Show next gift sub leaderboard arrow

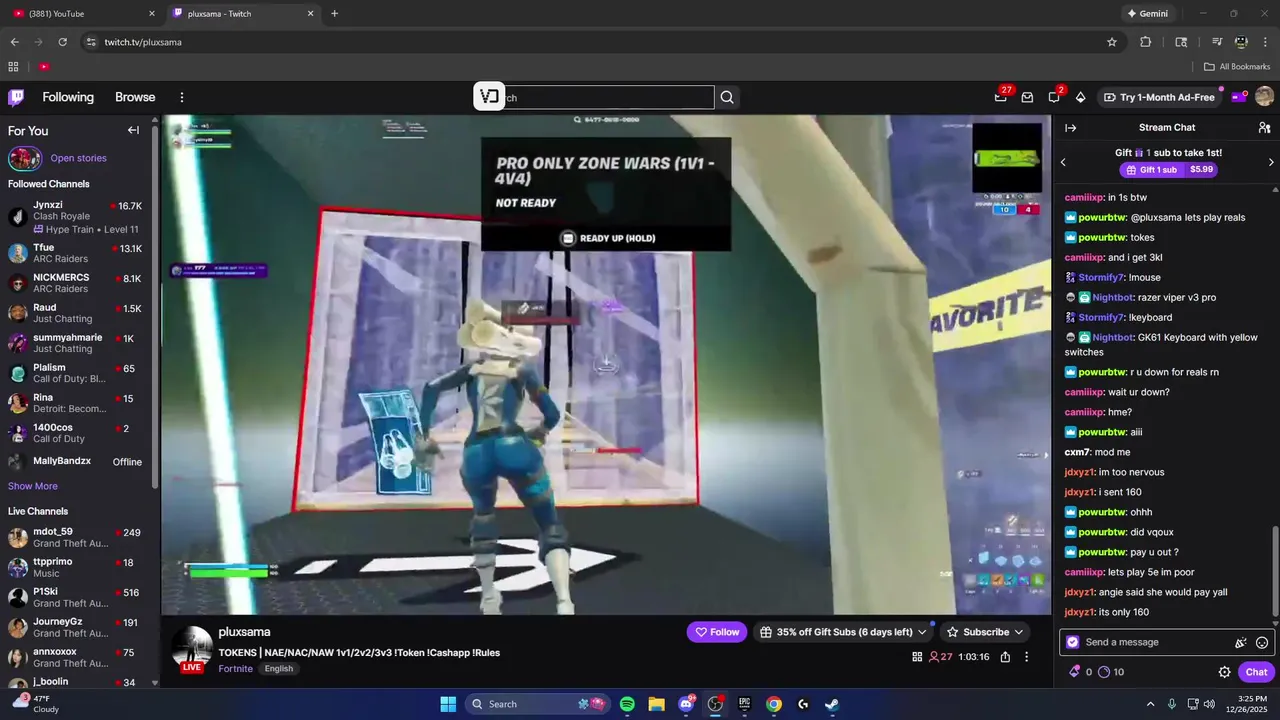1271,162
